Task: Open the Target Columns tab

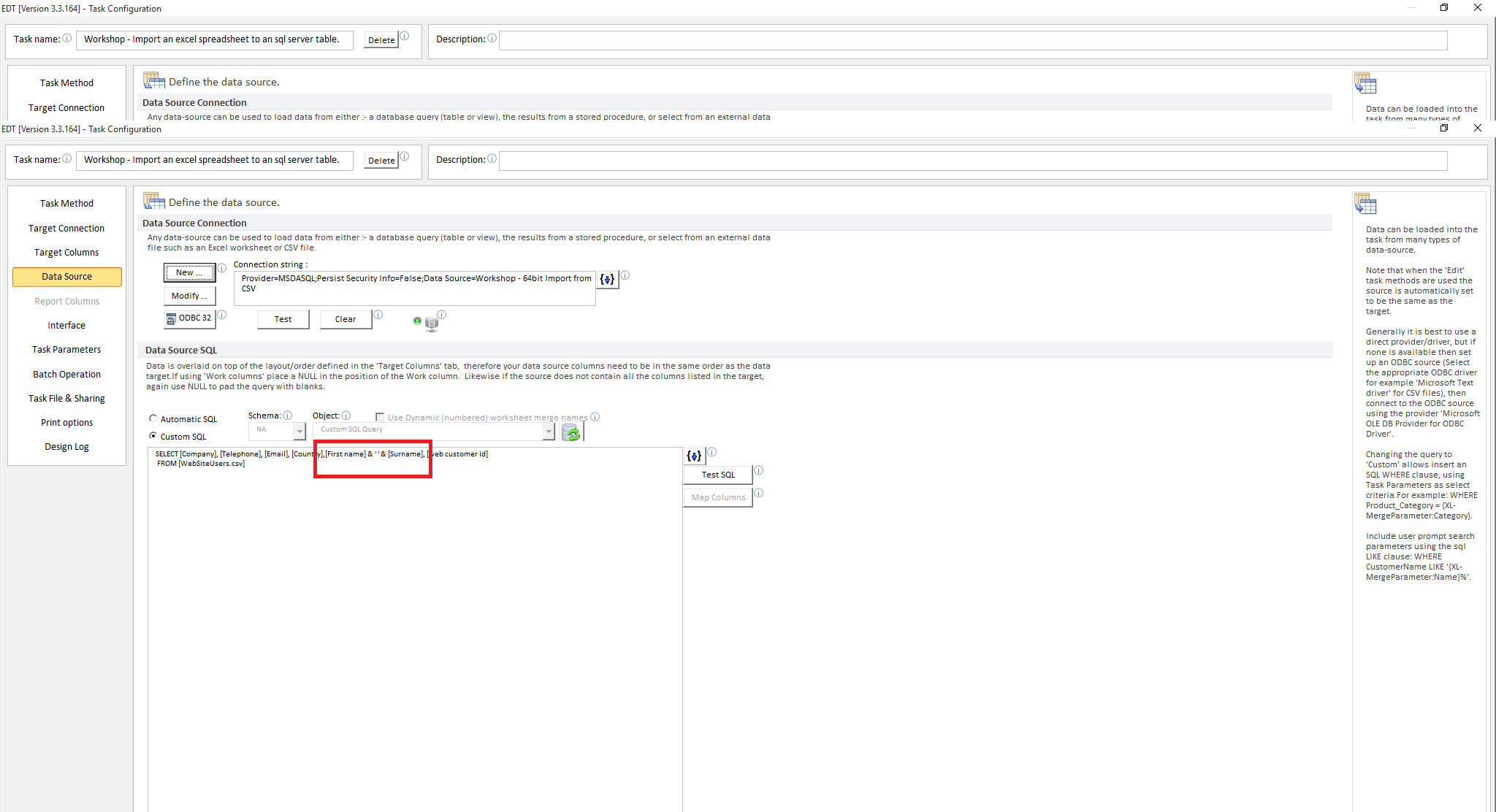Action: coord(66,253)
